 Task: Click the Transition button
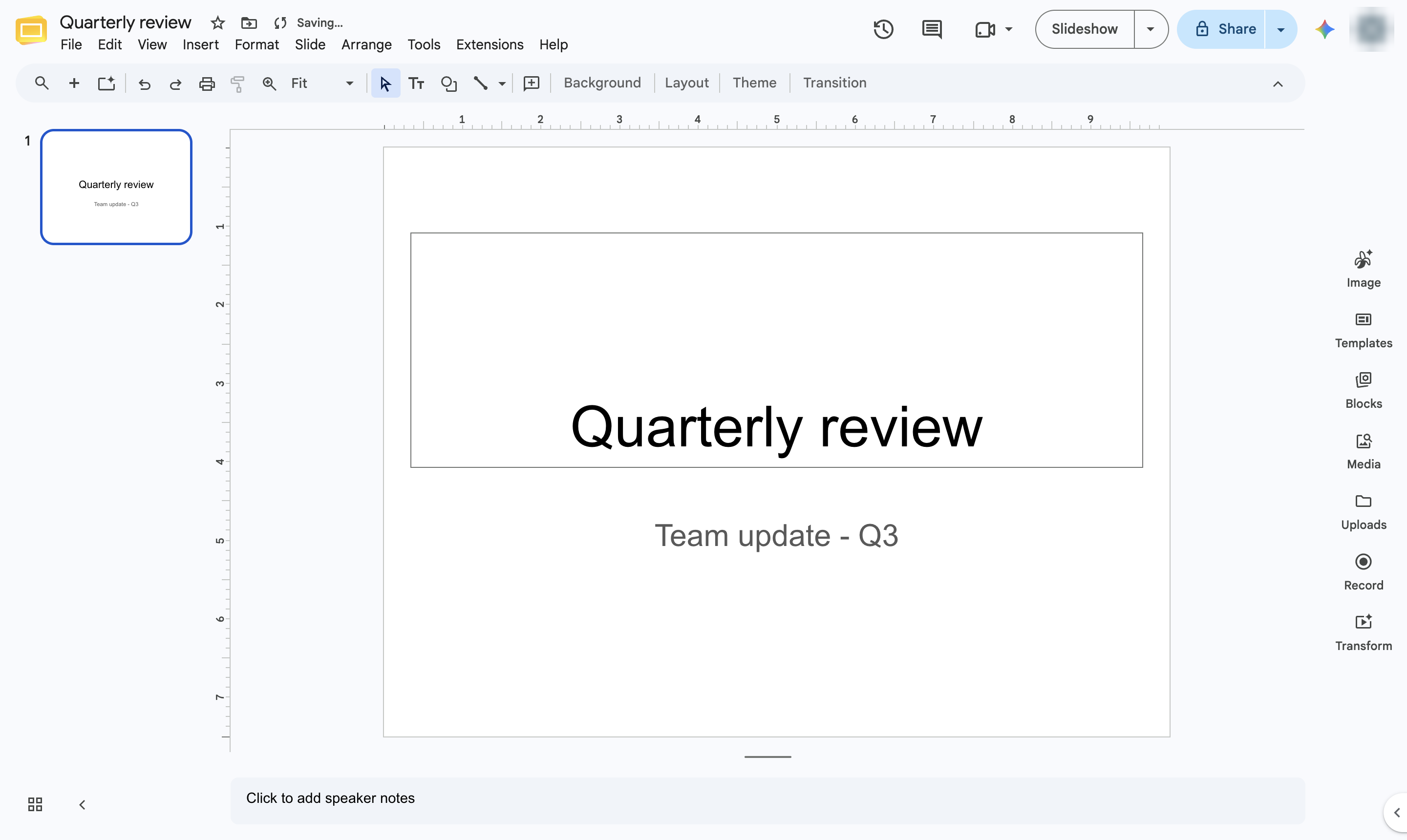834,83
